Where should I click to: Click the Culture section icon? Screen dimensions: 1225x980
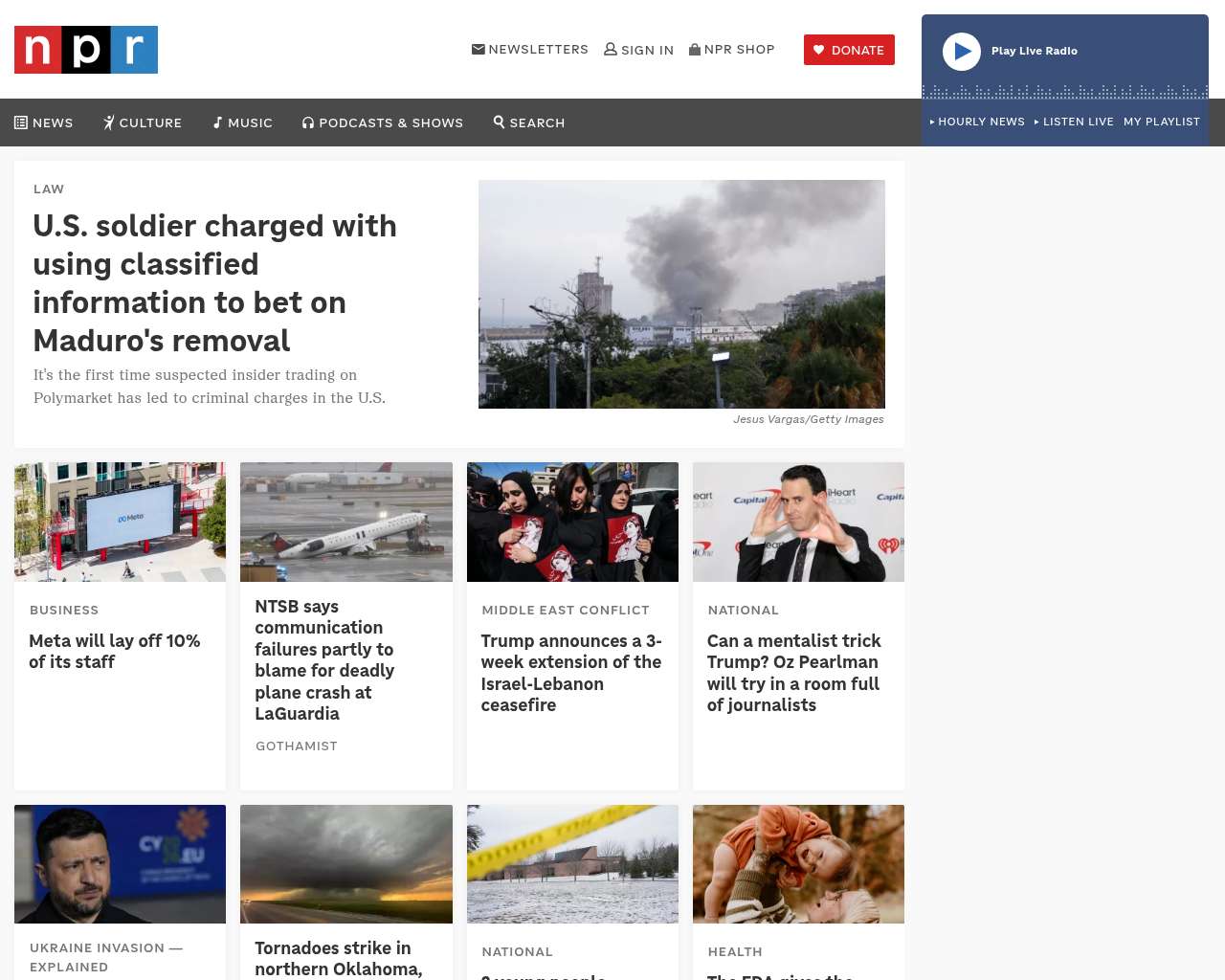(109, 122)
